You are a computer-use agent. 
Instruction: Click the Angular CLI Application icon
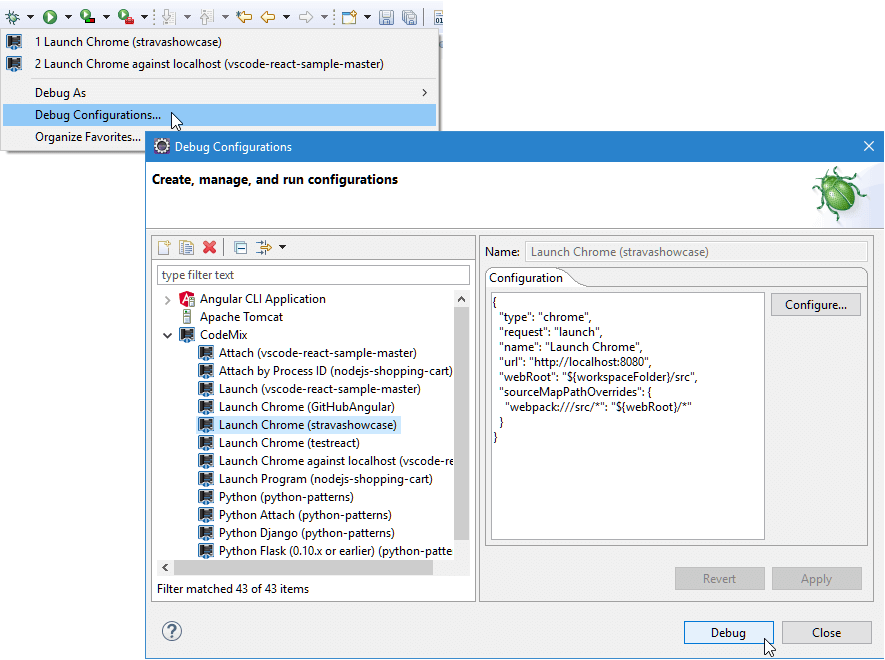click(187, 299)
